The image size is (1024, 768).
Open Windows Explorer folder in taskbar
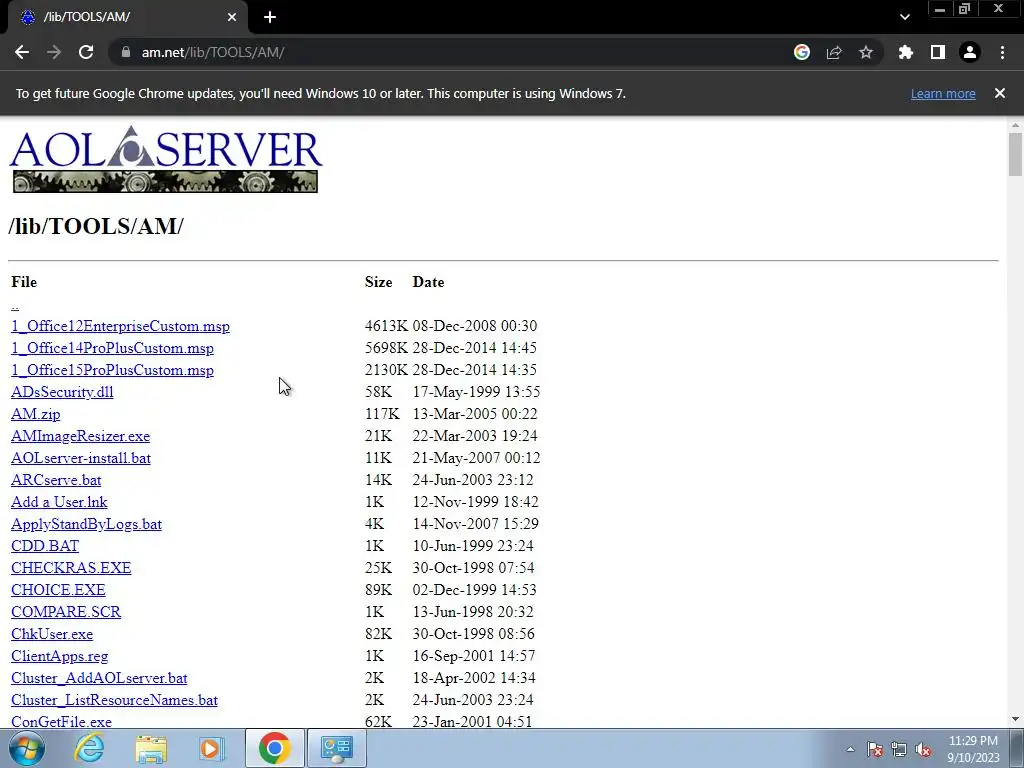click(x=151, y=748)
